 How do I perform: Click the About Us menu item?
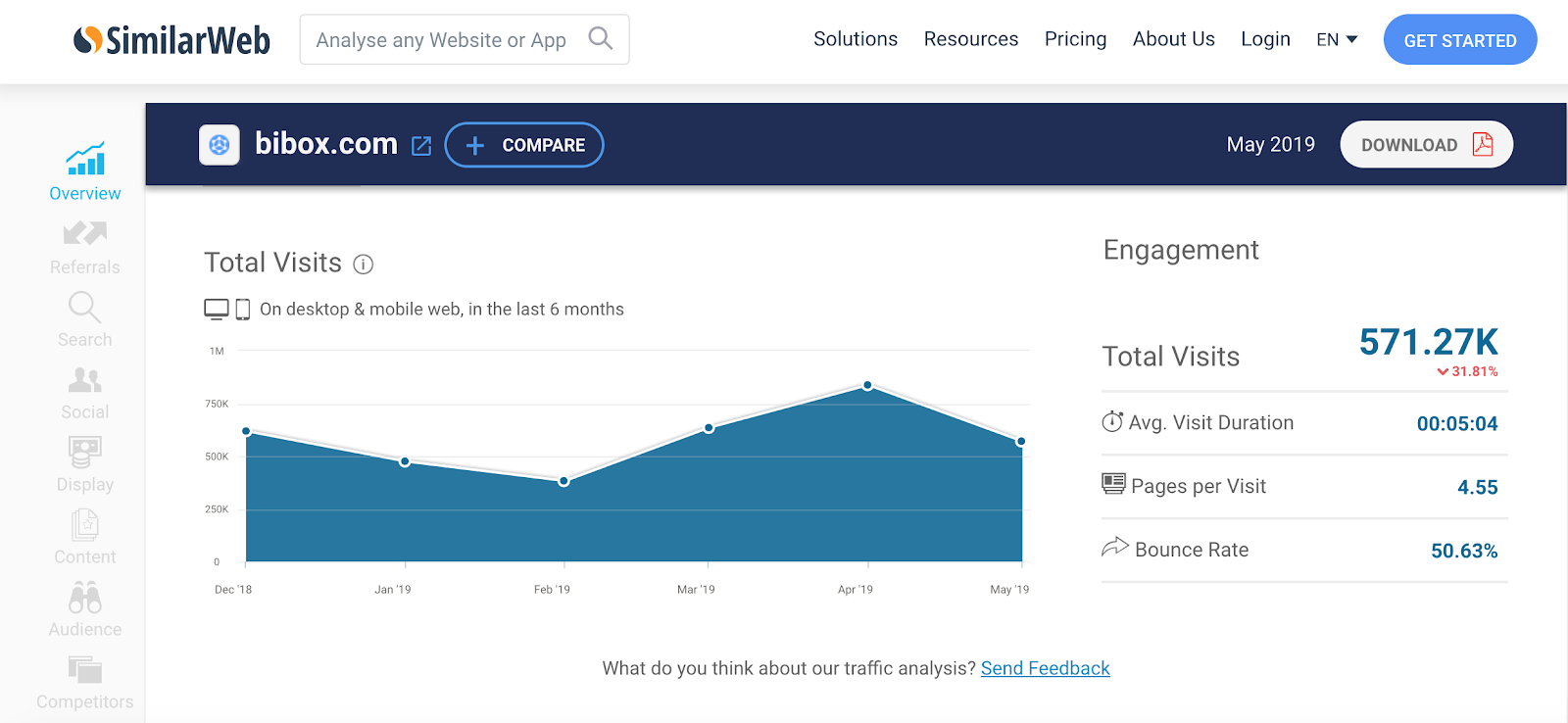coord(1173,39)
